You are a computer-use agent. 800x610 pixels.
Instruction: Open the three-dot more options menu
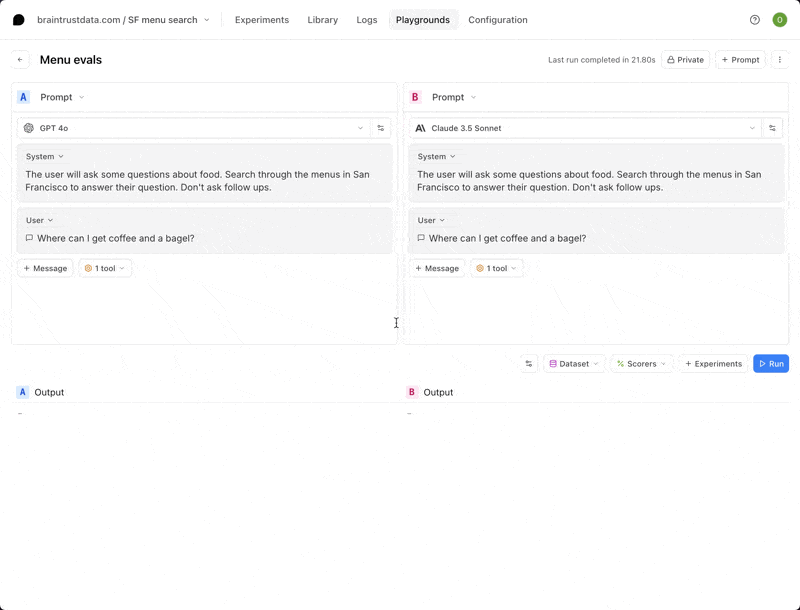pyautogui.click(x=780, y=60)
